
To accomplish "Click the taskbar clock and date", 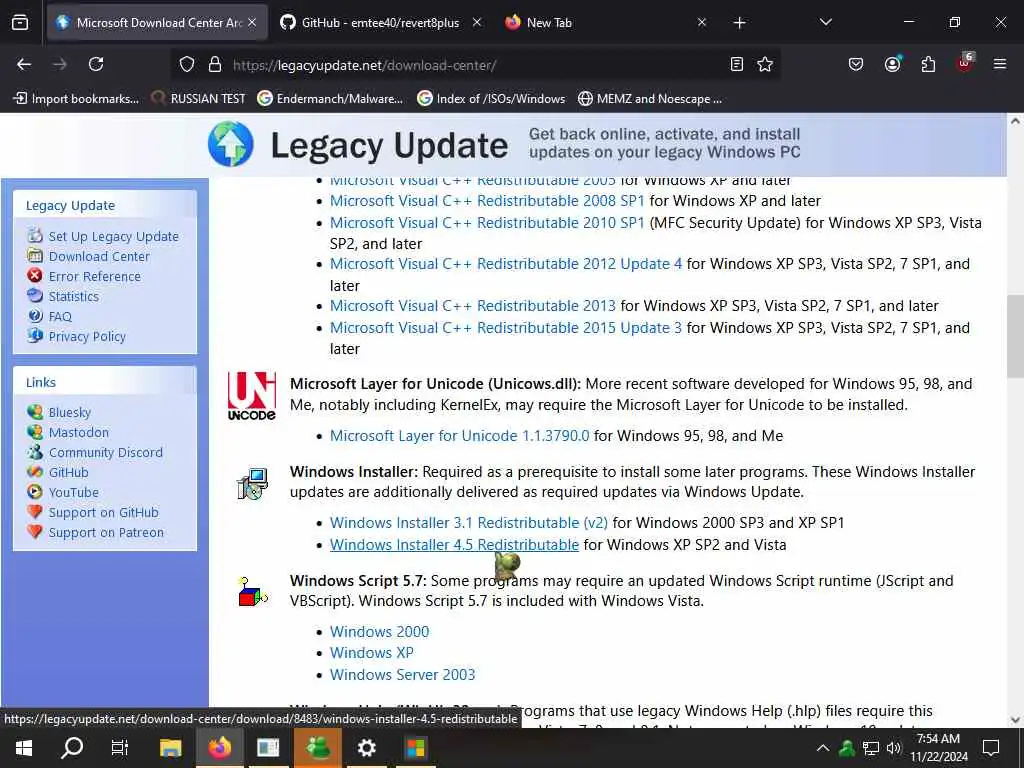I will pyautogui.click(x=938, y=748).
